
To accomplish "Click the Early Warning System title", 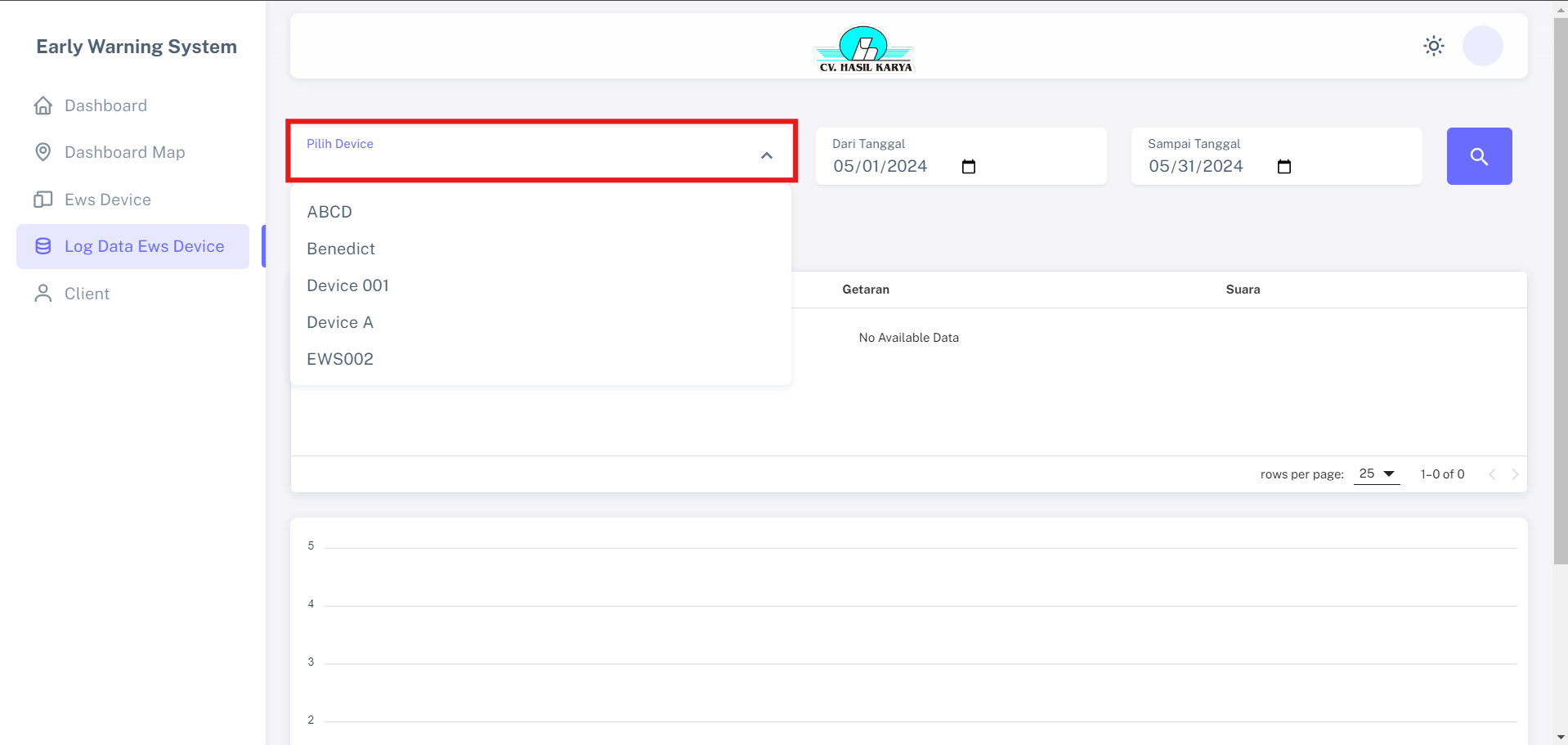I will coord(137,47).
